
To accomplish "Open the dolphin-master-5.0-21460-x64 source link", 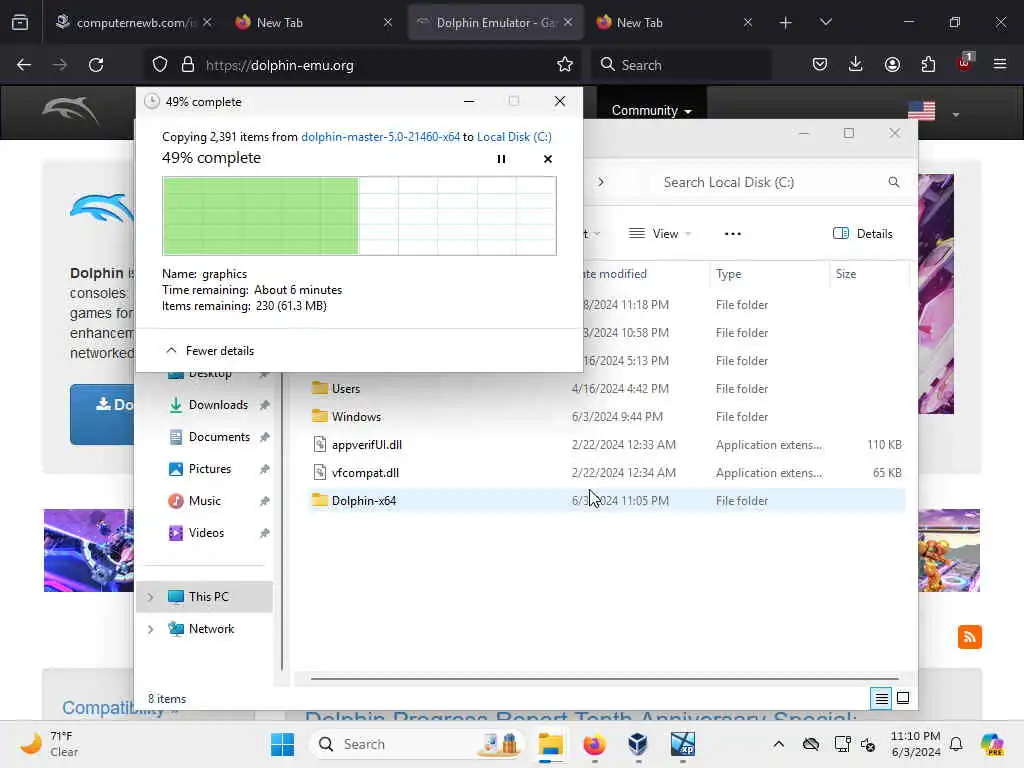I will pos(380,136).
